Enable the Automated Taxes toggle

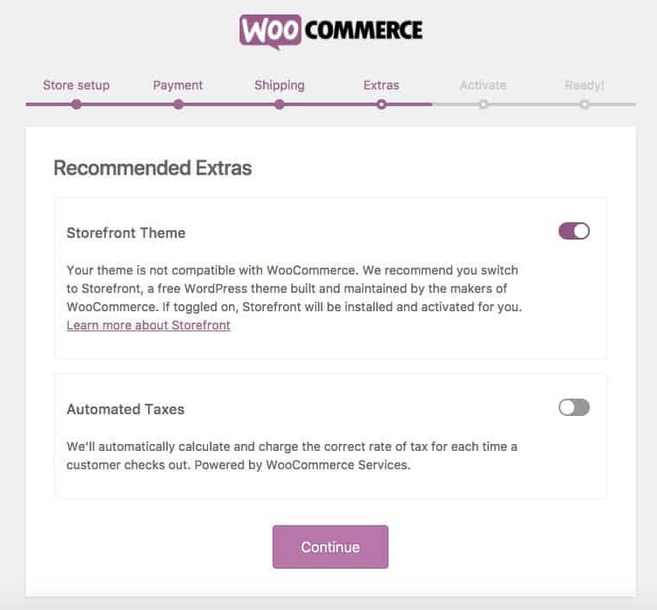click(574, 407)
